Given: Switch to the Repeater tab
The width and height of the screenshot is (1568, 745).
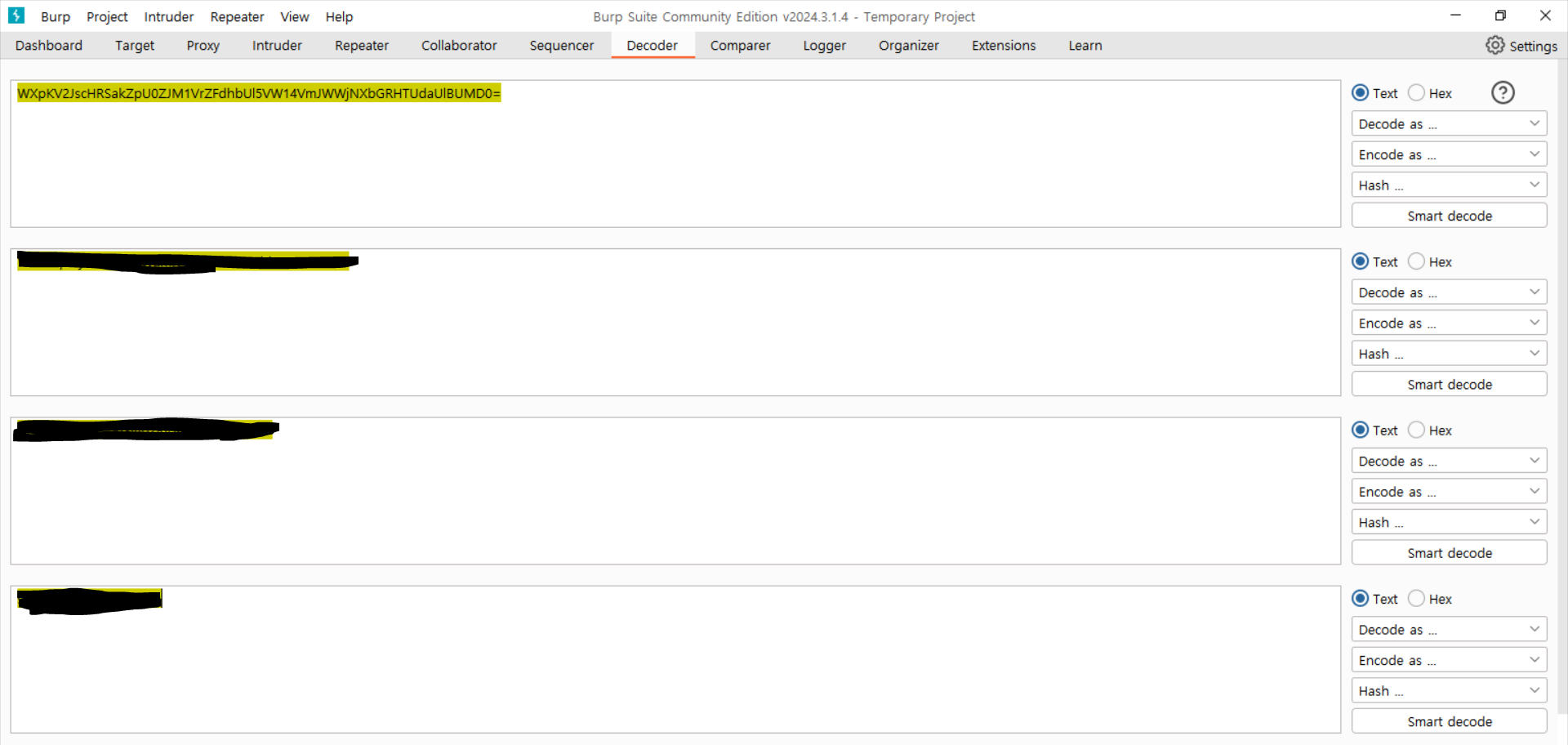Looking at the screenshot, I should [362, 46].
